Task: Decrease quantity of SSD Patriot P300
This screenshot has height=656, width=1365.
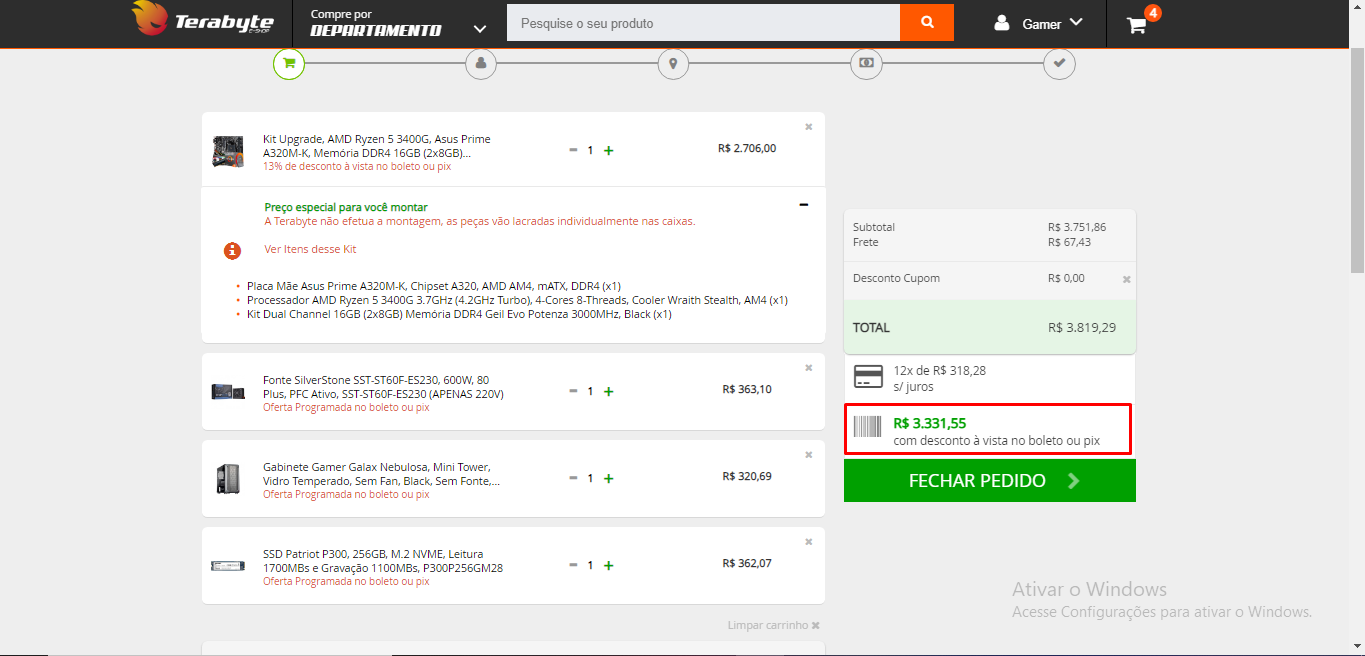Action: coord(573,565)
